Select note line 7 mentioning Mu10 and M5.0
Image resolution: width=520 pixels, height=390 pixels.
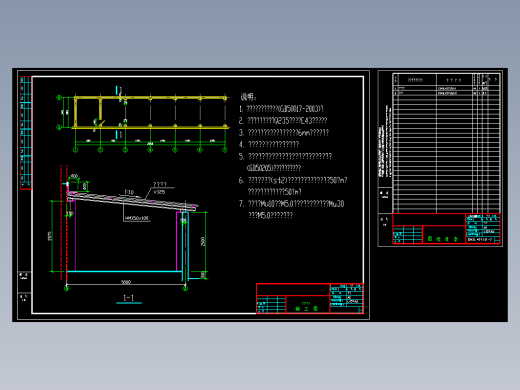click(x=291, y=204)
